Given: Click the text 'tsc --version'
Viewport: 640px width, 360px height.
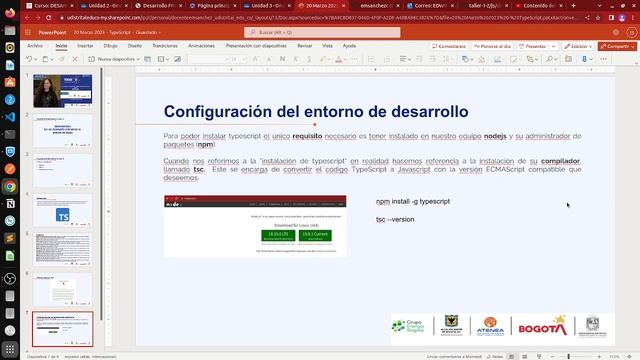Looking at the screenshot, I should [x=395, y=219].
